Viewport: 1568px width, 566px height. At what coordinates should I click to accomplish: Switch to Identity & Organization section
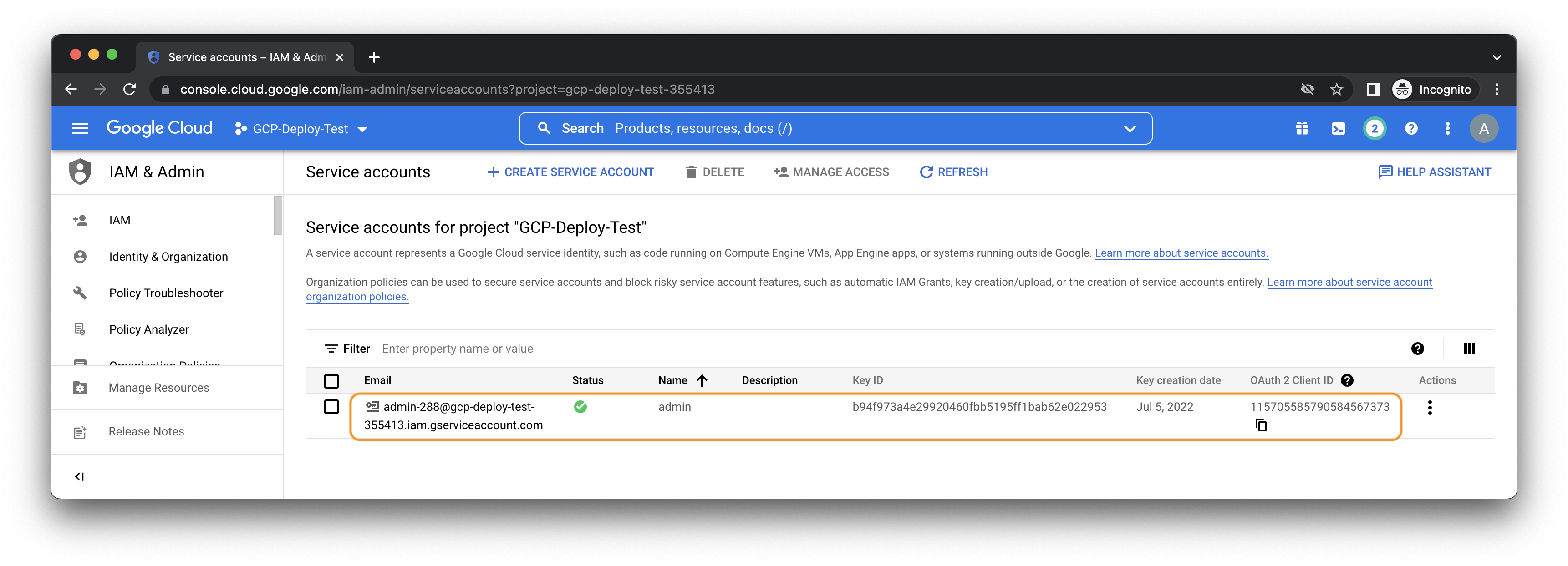click(x=168, y=256)
